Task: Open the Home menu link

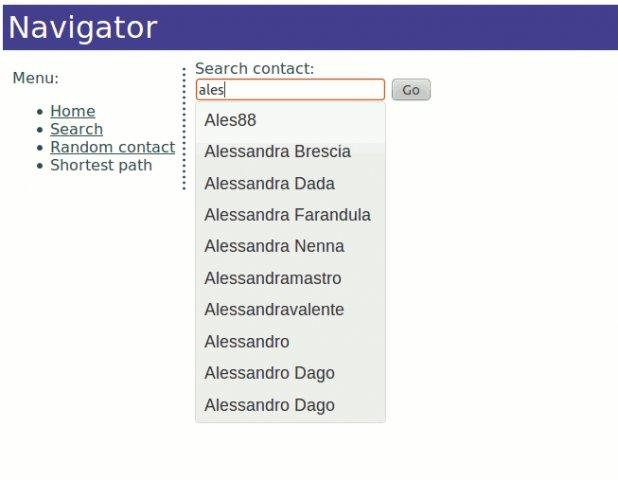Action: tap(72, 111)
